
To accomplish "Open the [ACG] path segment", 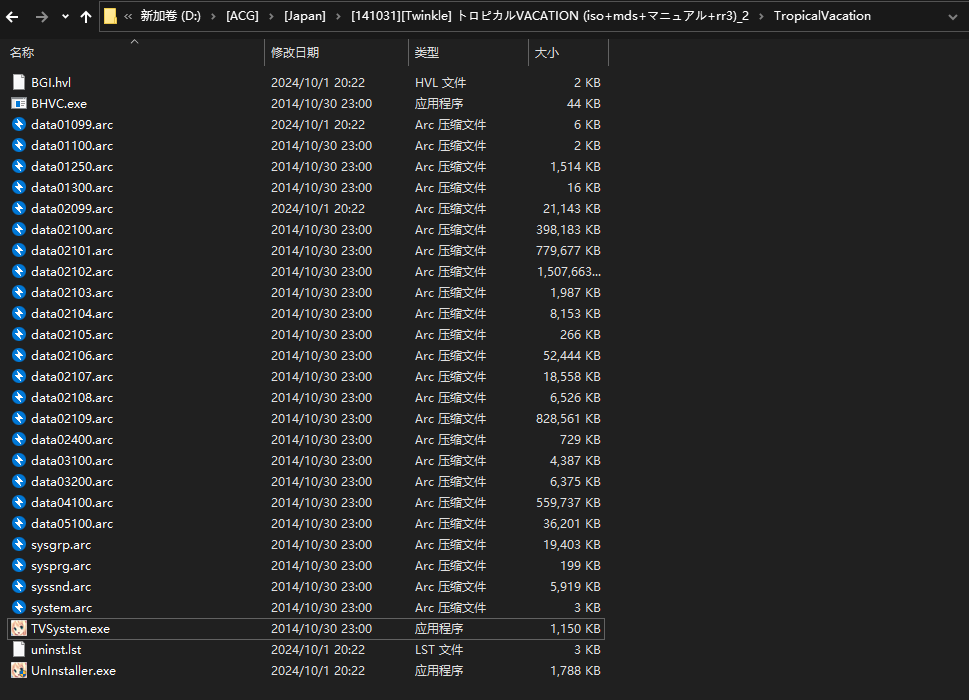I will click(x=242, y=16).
